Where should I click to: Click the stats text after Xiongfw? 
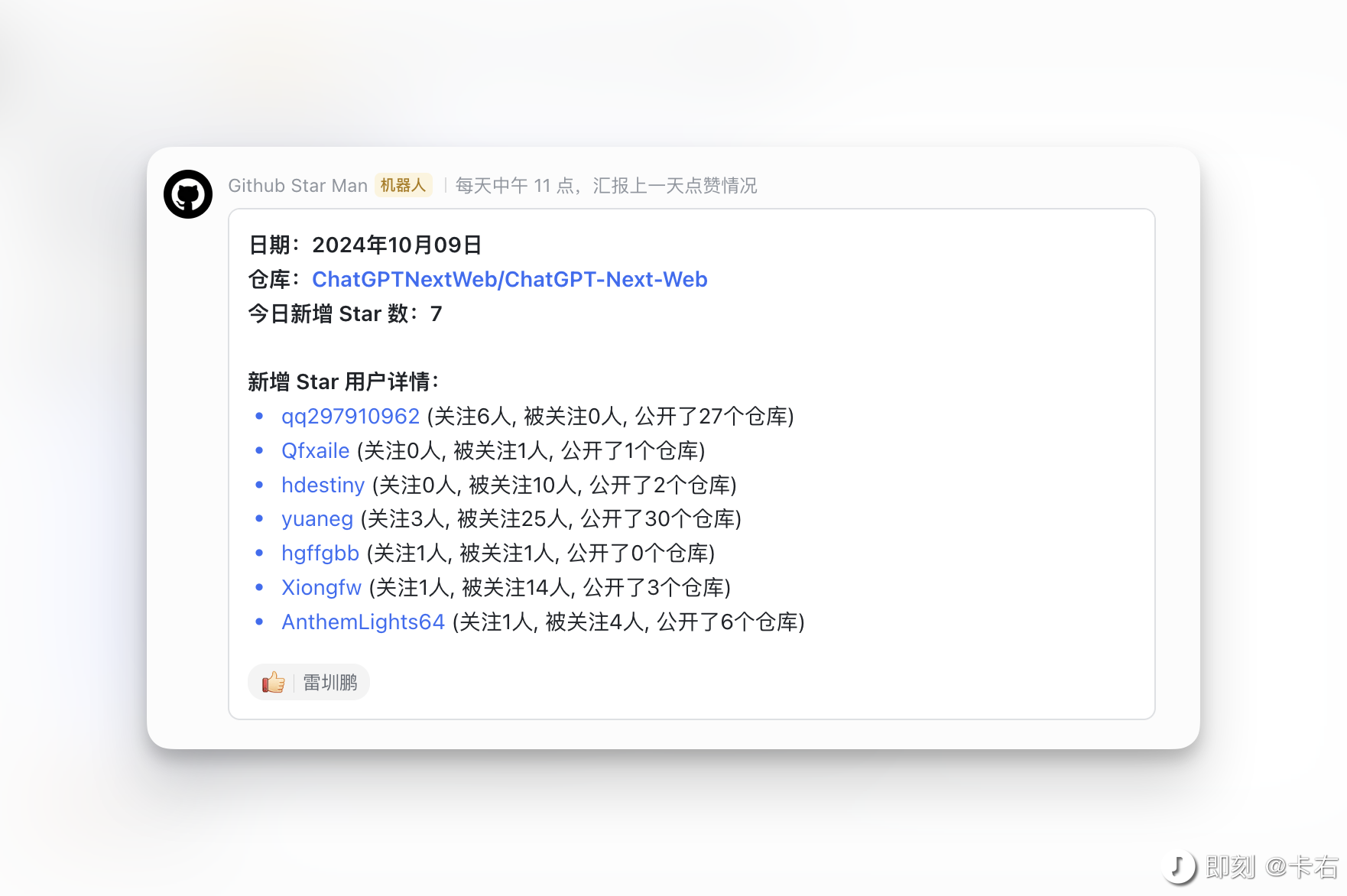coord(550,588)
